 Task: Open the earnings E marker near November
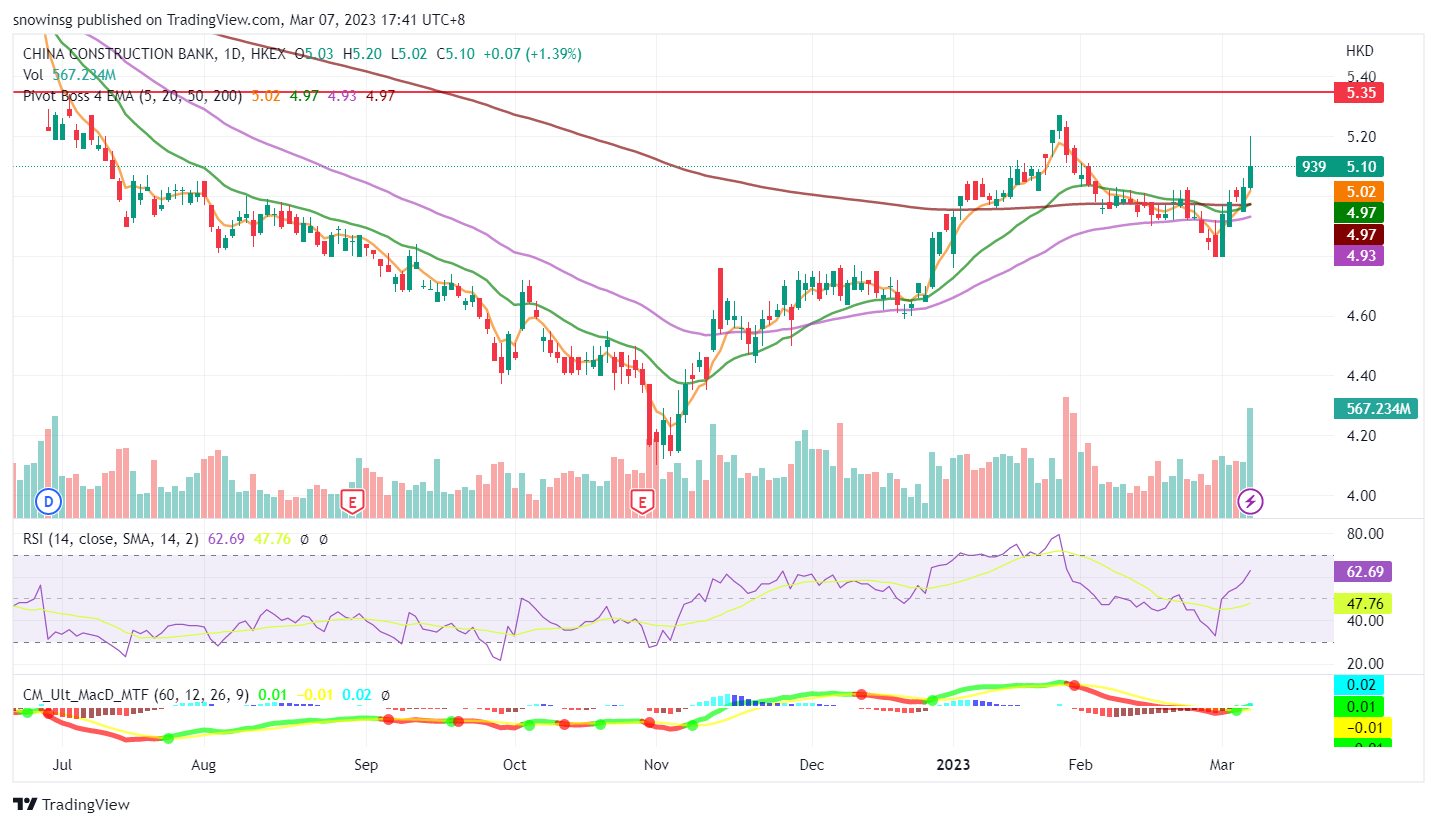tap(642, 501)
